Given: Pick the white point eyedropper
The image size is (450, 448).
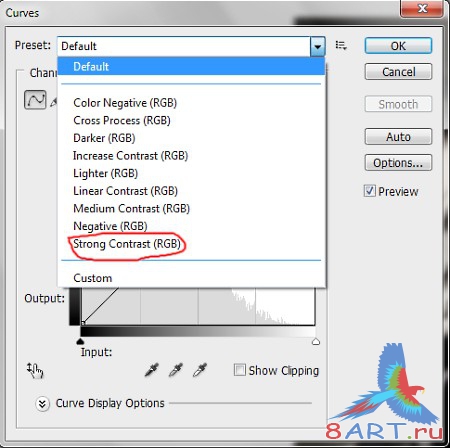Looking at the screenshot, I should [x=200, y=370].
